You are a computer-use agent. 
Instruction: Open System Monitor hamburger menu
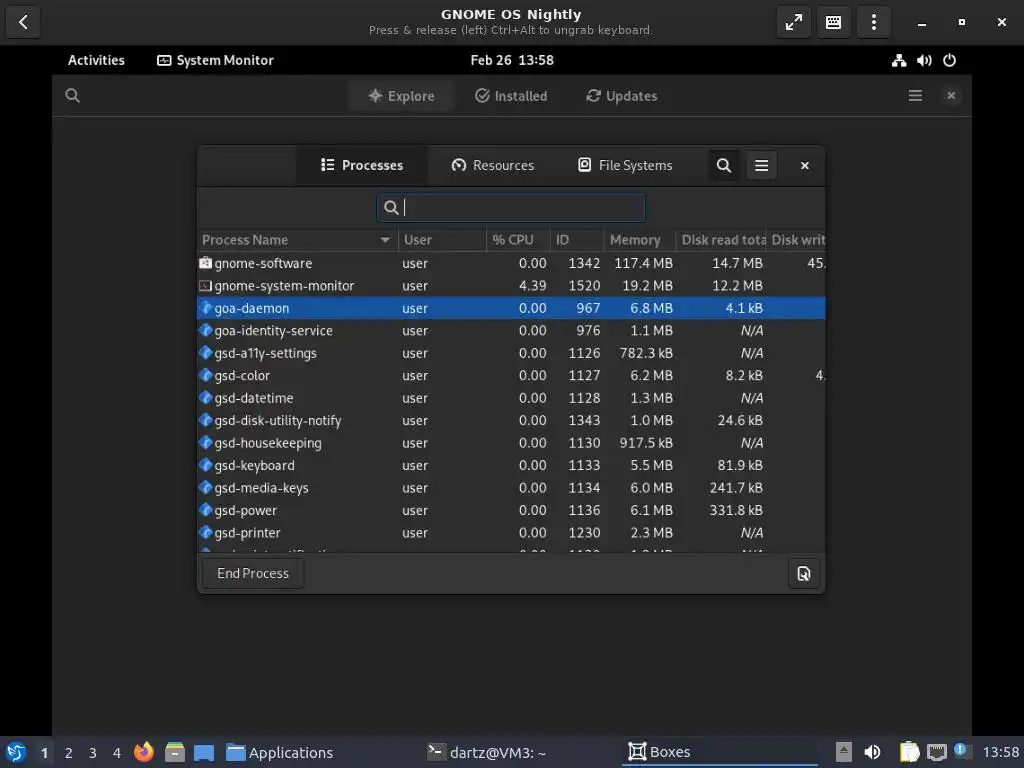761,166
